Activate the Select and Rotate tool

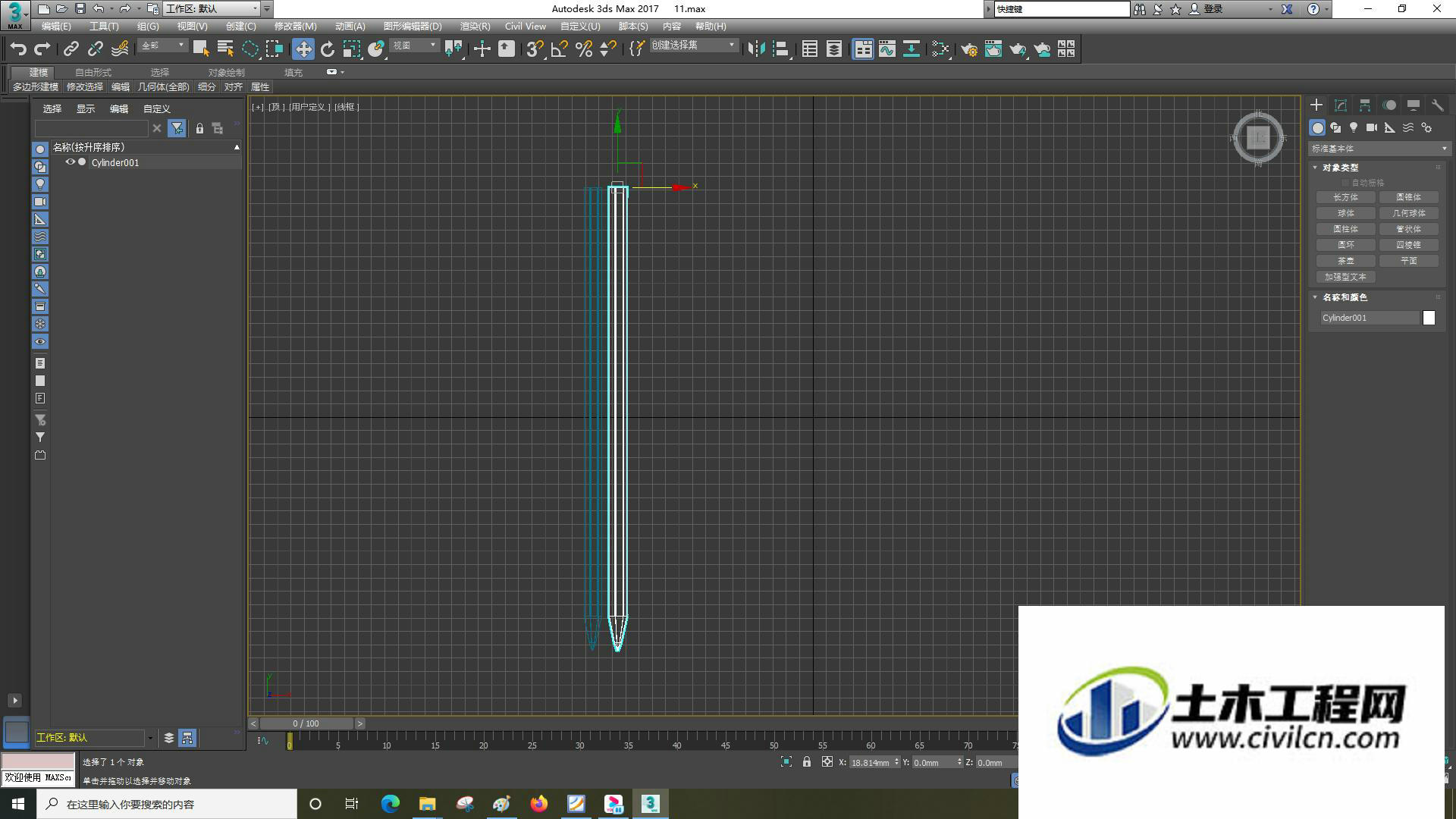(328, 49)
